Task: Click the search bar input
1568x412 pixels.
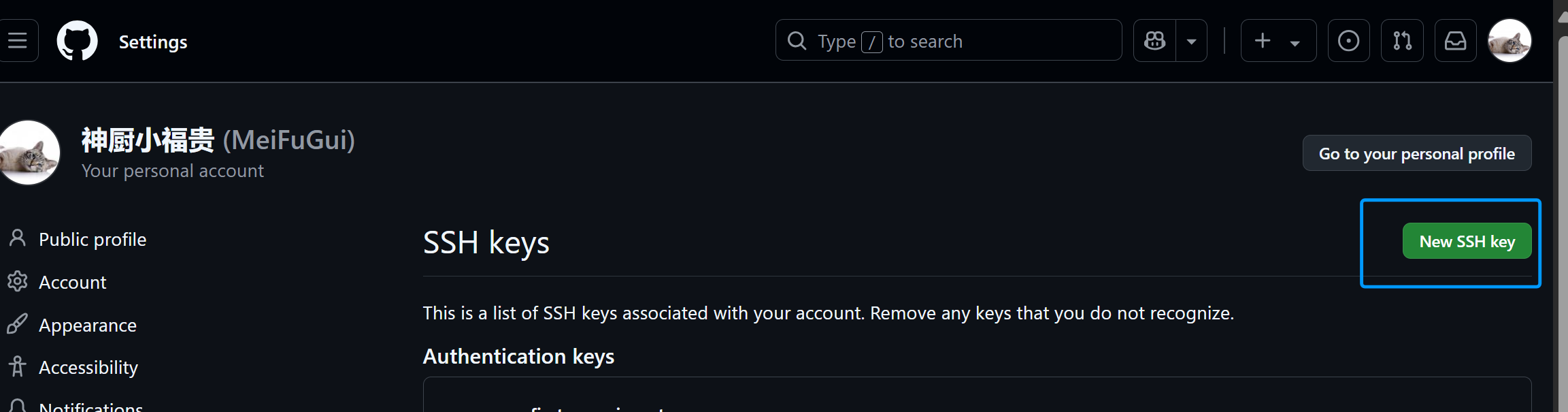Action: click(948, 41)
